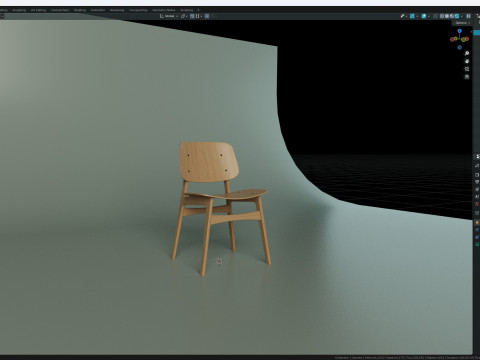Viewport: 480px width, 360px height.
Task: Select the Rendered viewport shading mode
Action: 457,16
